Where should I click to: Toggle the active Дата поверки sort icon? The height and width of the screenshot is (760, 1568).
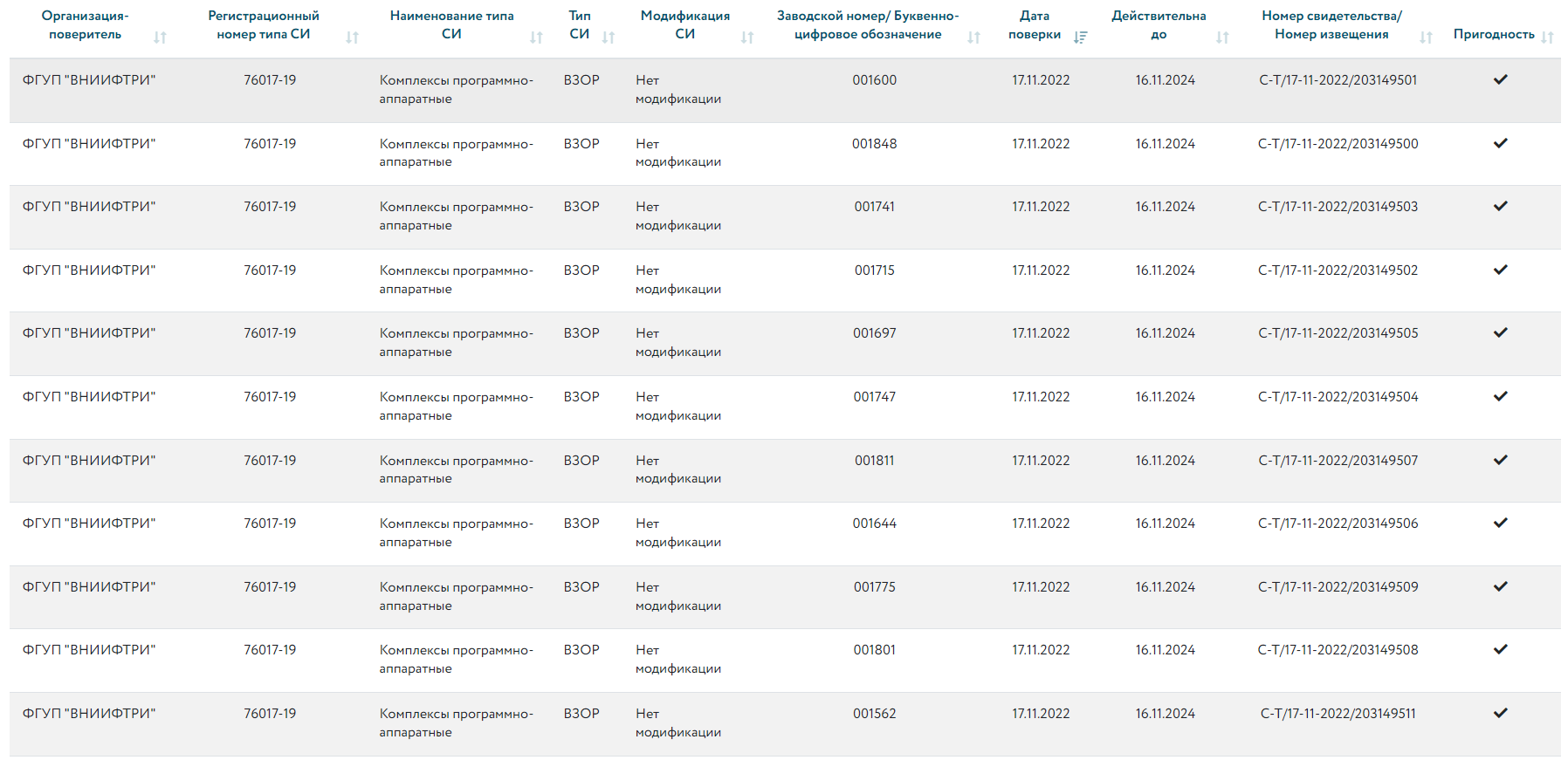(1080, 38)
